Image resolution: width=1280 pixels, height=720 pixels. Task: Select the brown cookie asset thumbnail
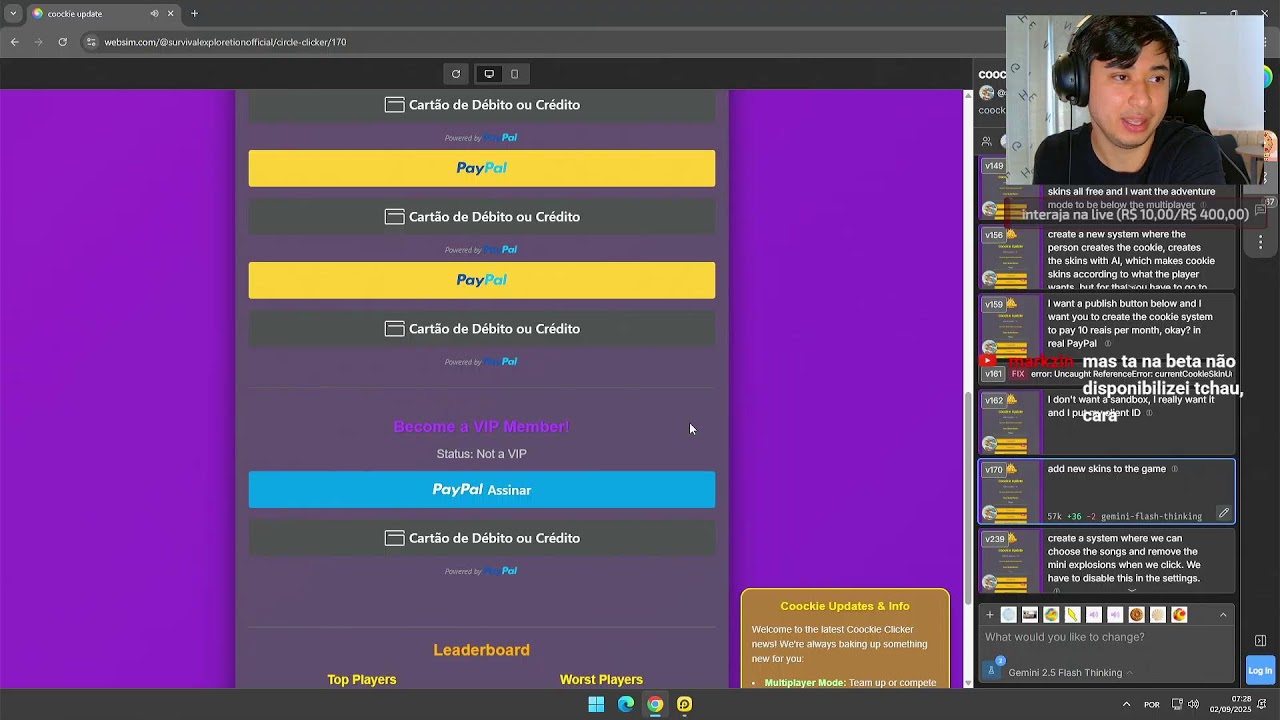coord(1136,615)
